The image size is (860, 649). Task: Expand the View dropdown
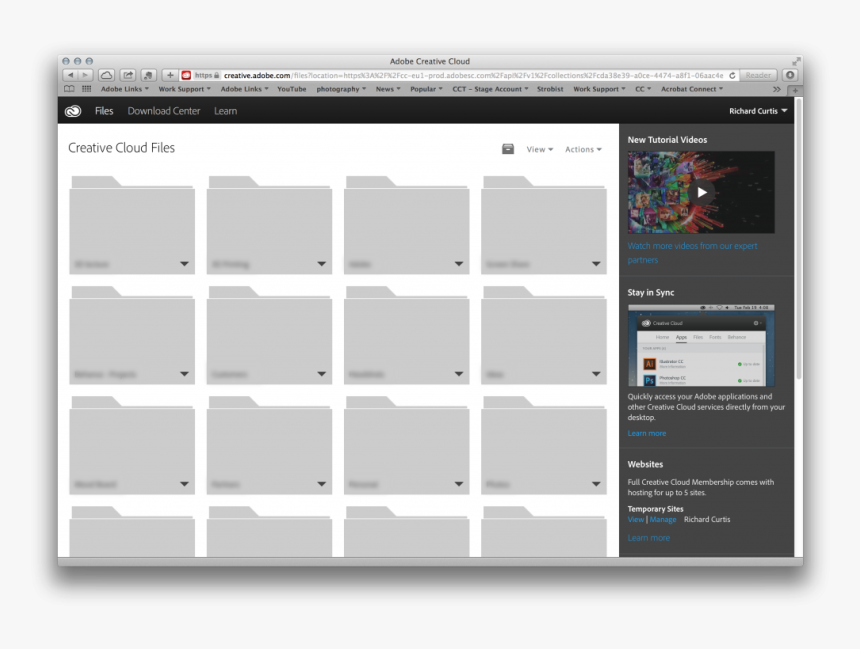coord(540,149)
